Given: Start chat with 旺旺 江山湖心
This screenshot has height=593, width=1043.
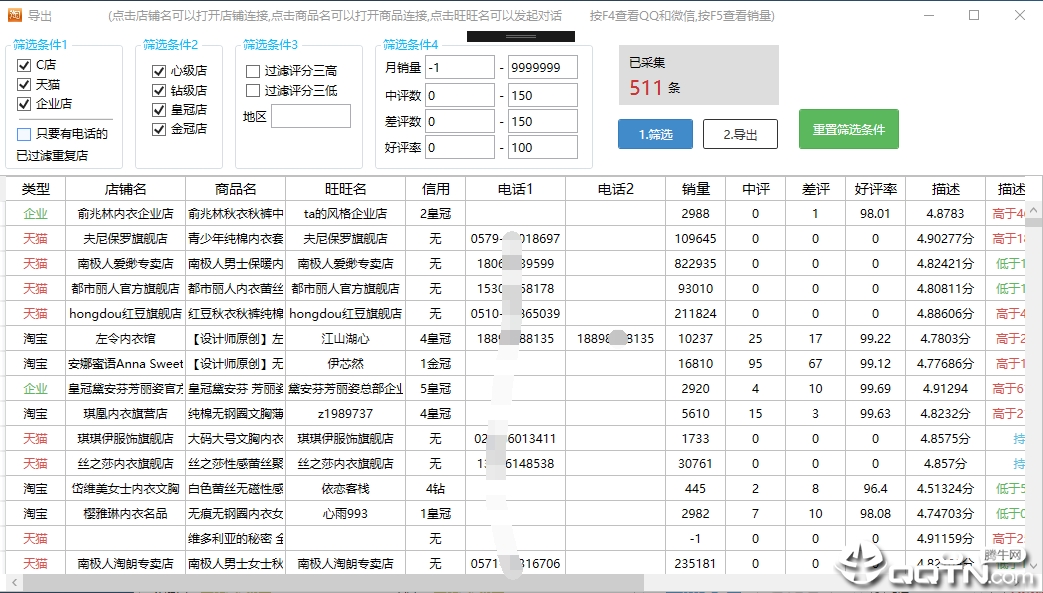Looking at the screenshot, I should click(345, 339).
